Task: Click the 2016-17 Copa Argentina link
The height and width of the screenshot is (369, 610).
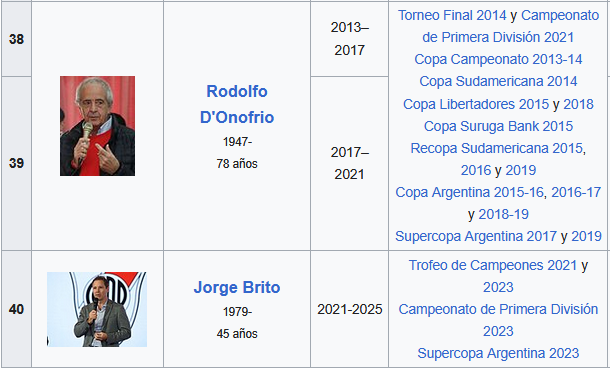Action: point(576,192)
